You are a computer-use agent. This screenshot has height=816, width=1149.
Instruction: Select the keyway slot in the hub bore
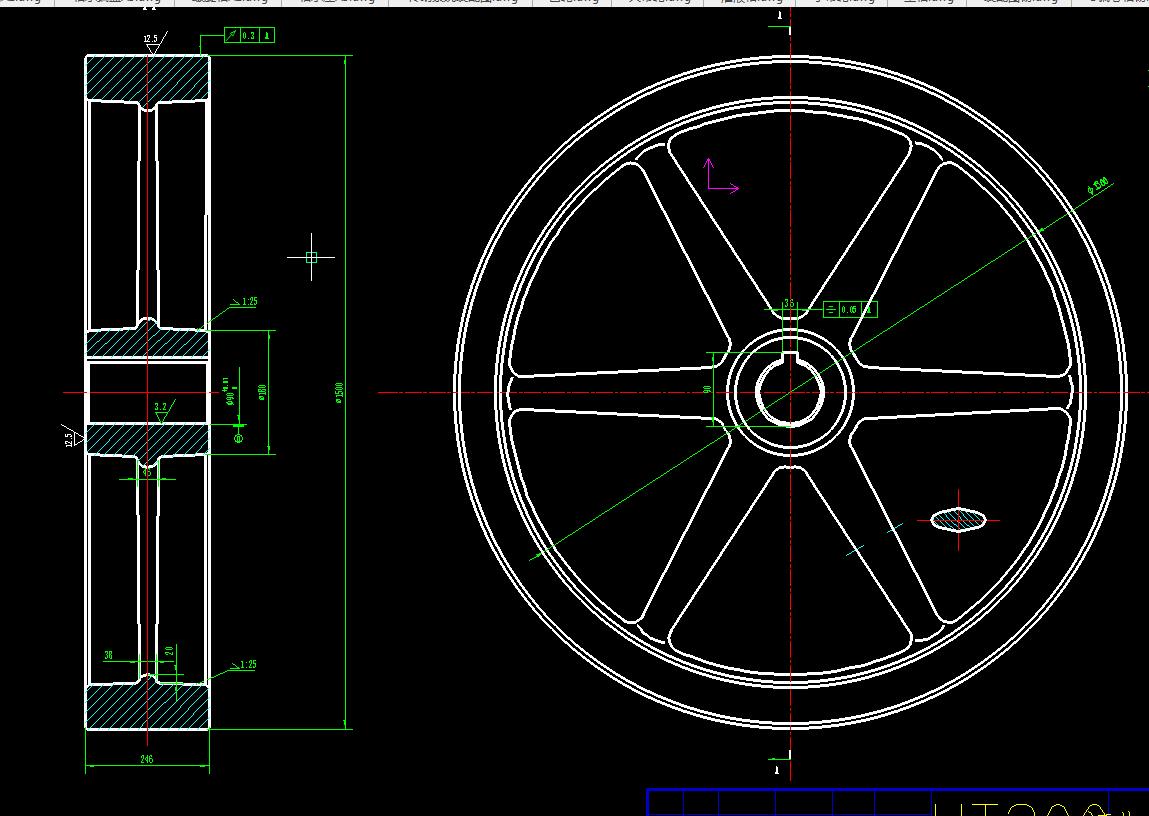click(790, 357)
